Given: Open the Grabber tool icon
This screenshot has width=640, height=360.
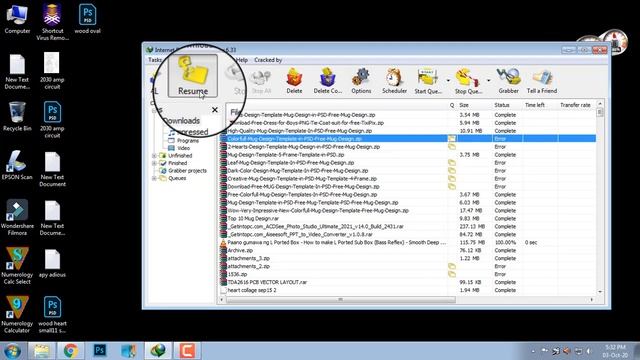Looking at the screenshot, I should pyautogui.click(x=509, y=81).
